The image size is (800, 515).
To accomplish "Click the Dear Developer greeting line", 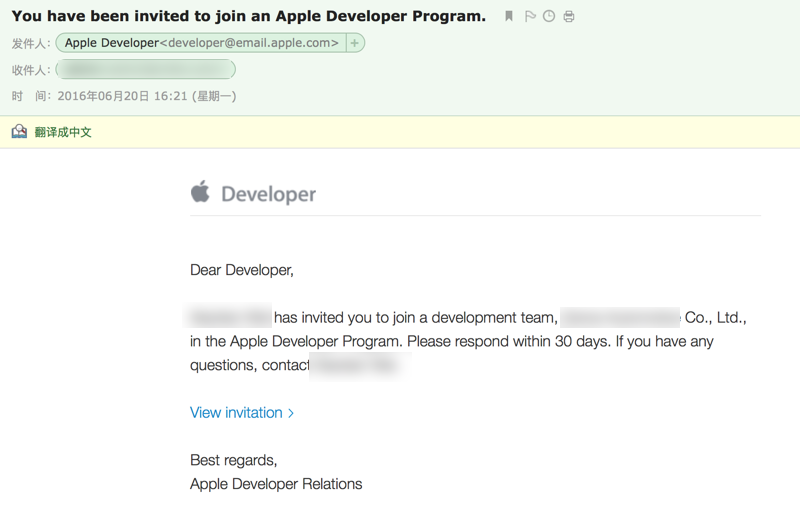I will 242,270.
